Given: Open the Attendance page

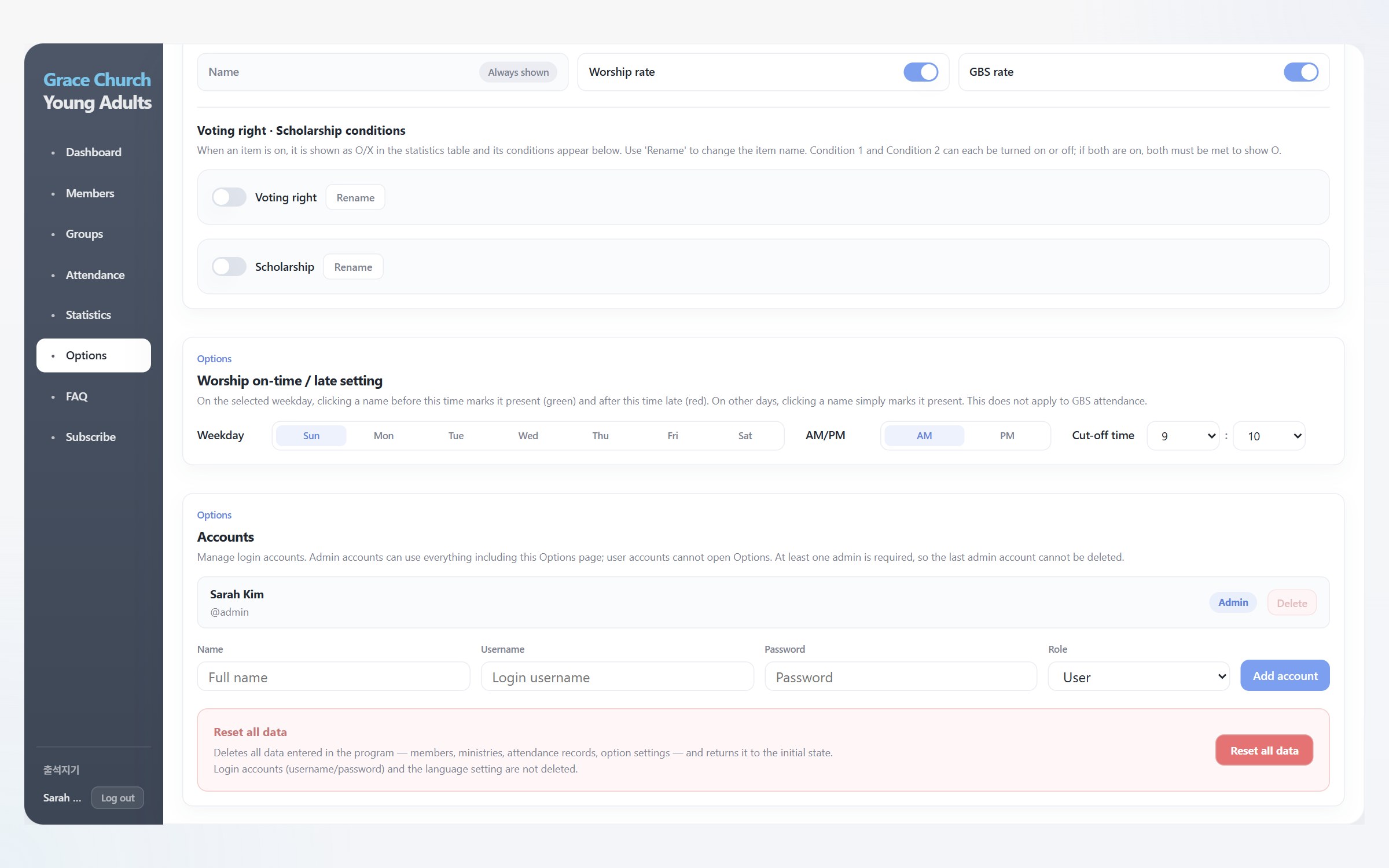Looking at the screenshot, I should pos(93,275).
